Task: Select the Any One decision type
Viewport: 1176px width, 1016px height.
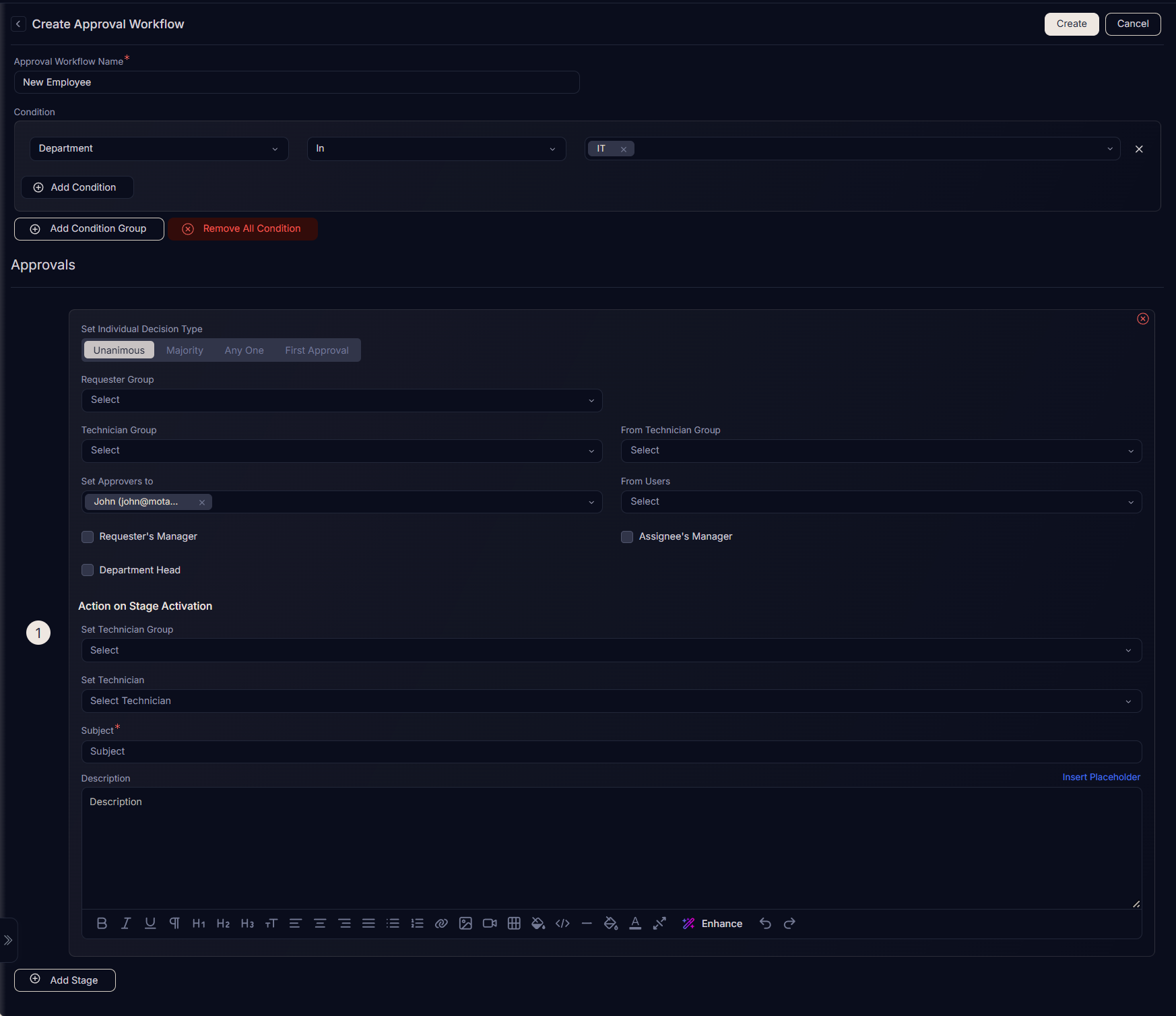Action: (x=244, y=350)
